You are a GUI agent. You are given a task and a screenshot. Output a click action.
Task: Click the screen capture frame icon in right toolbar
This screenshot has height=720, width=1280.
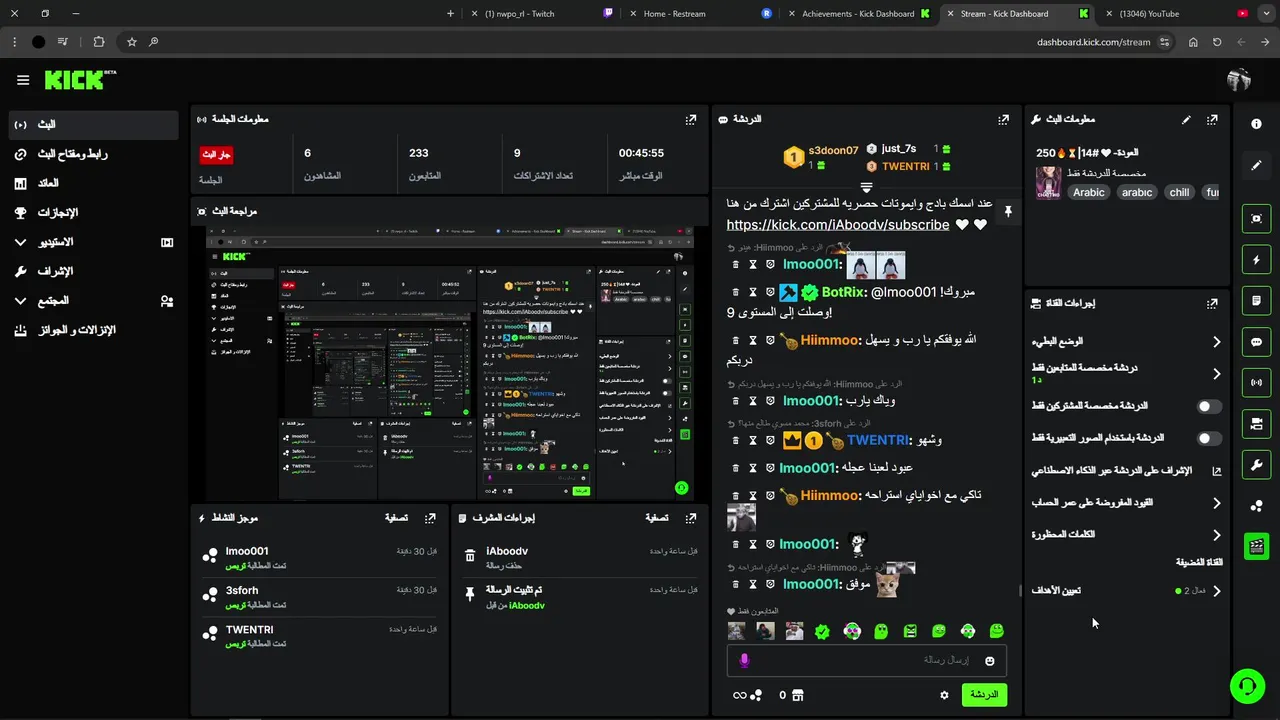point(1256,219)
